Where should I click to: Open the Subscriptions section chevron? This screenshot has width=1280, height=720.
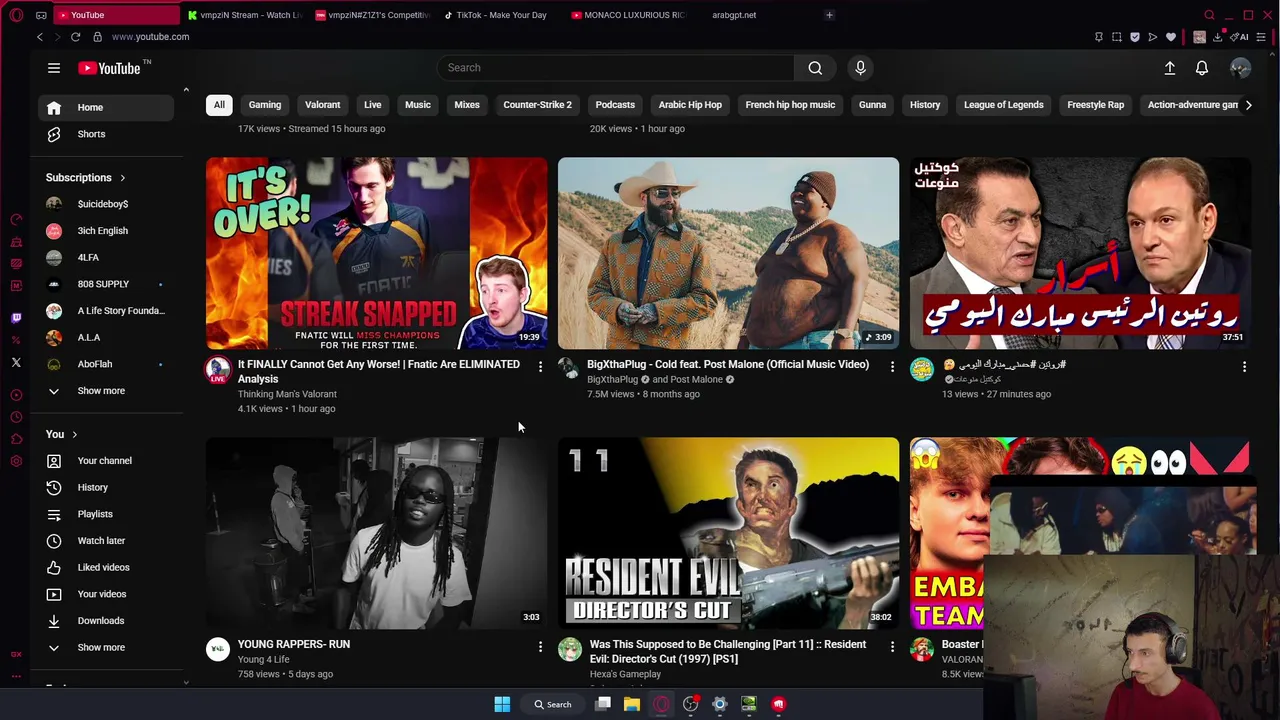(x=123, y=178)
